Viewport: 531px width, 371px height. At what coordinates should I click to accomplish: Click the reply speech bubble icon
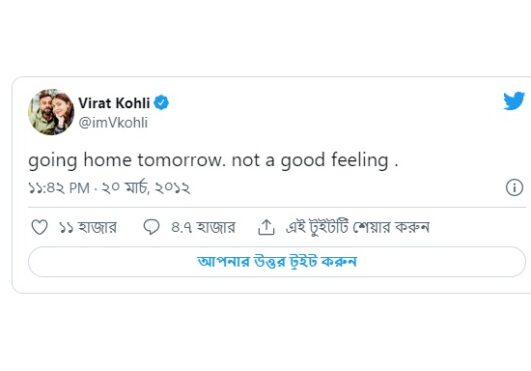click(x=151, y=227)
